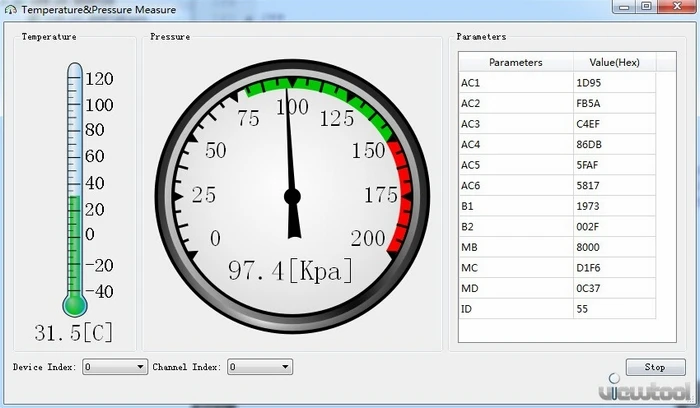Click the green thermometer level bar
700x408 pixels.
click(x=75, y=245)
